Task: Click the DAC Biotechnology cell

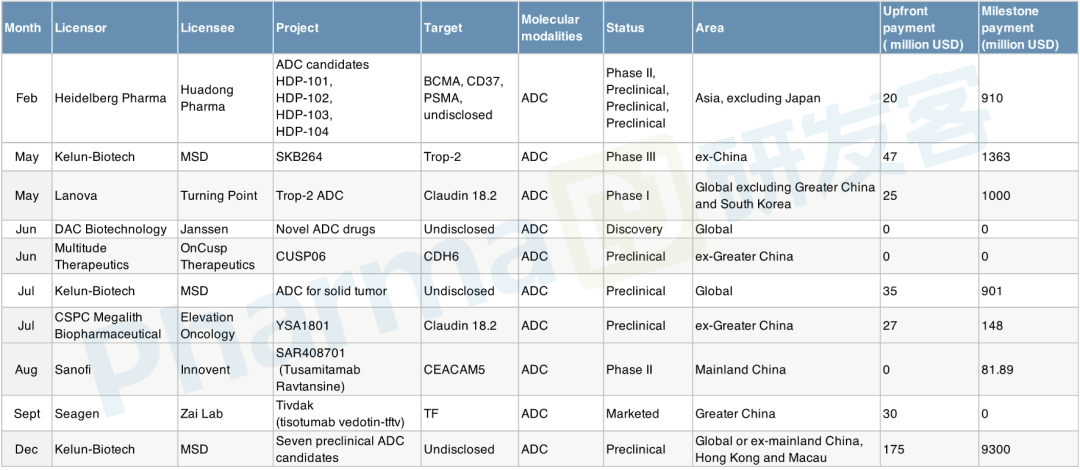Action: coord(111,229)
